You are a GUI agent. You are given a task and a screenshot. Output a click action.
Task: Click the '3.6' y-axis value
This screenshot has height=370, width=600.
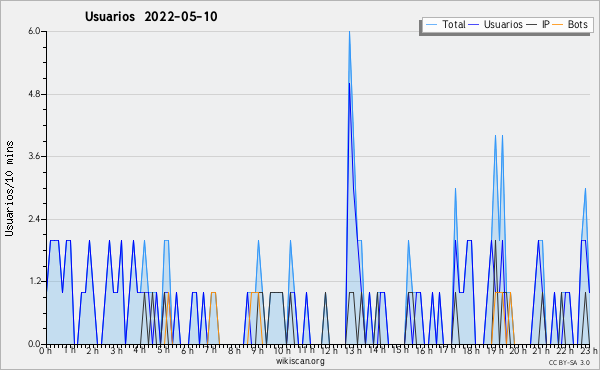click(x=34, y=156)
